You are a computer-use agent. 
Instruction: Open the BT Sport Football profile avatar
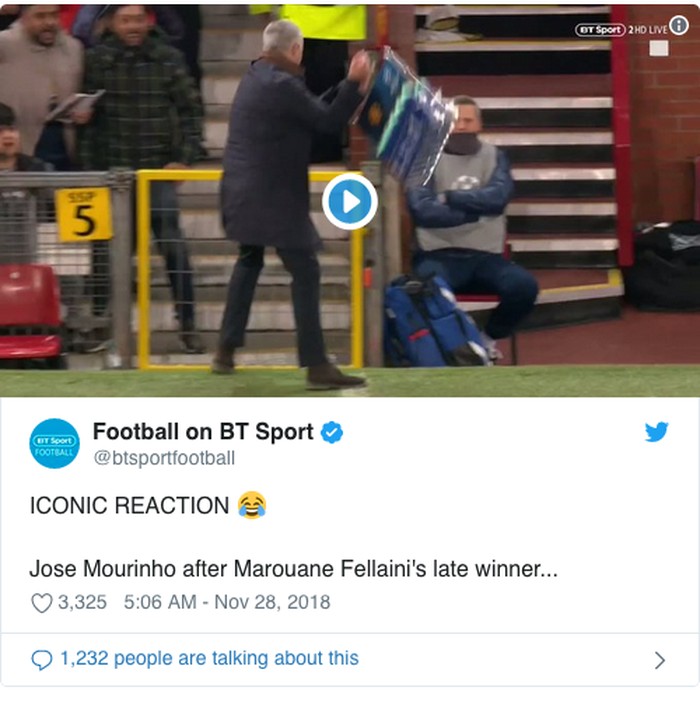coord(55,443)
